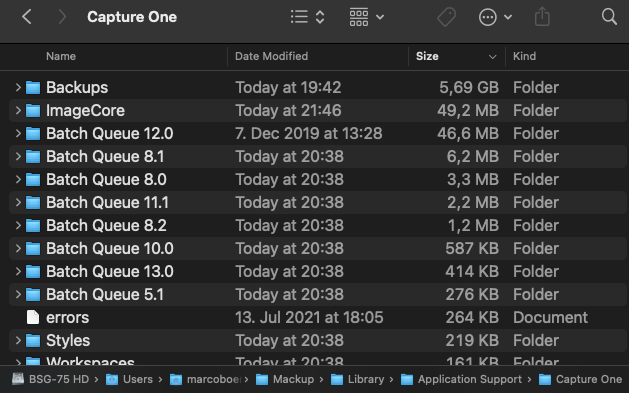Select the Batch Queue 8.0 folder icon
This screenshot has width=629, height=393.
(33, 179)
